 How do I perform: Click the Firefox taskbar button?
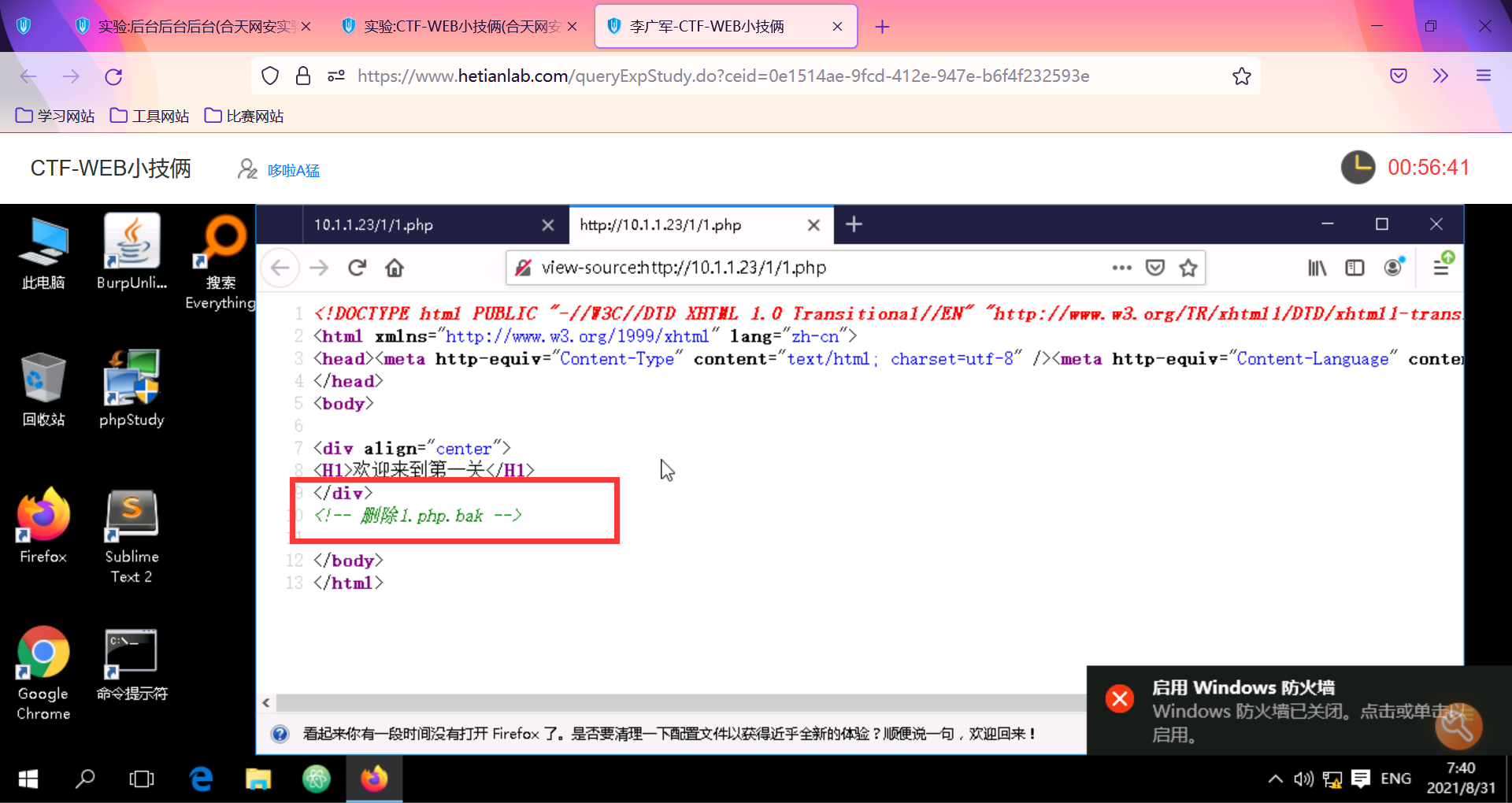pos(375,779)
